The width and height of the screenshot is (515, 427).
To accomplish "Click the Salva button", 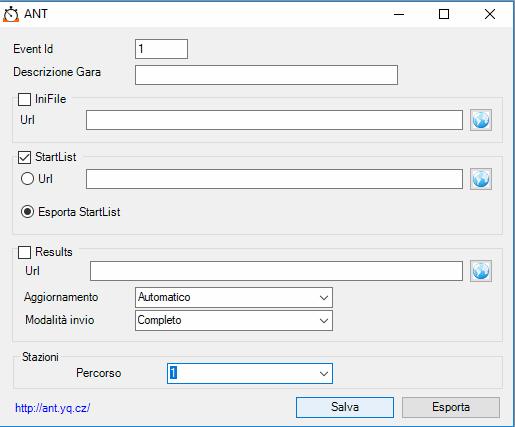I will (345, 407).
